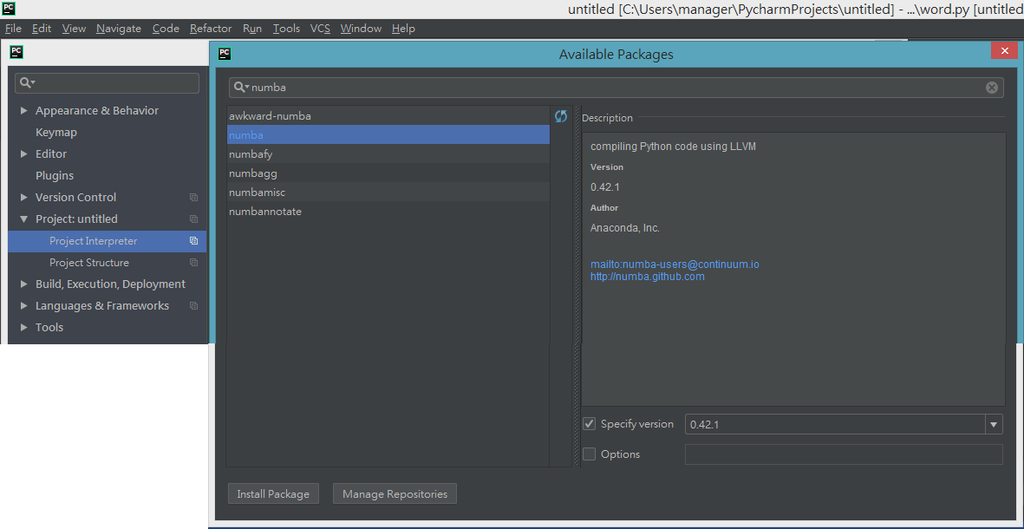
Task: Open the Run menu
Action: pos(252,29)
